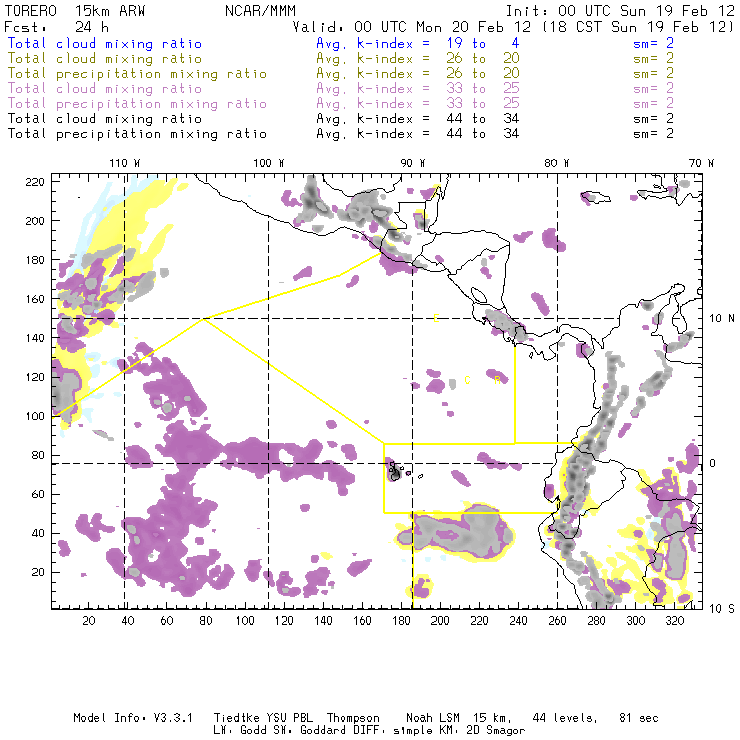Select the "44 levels," footer text
The width and height of the screenshot is (740, 740).
565,718
